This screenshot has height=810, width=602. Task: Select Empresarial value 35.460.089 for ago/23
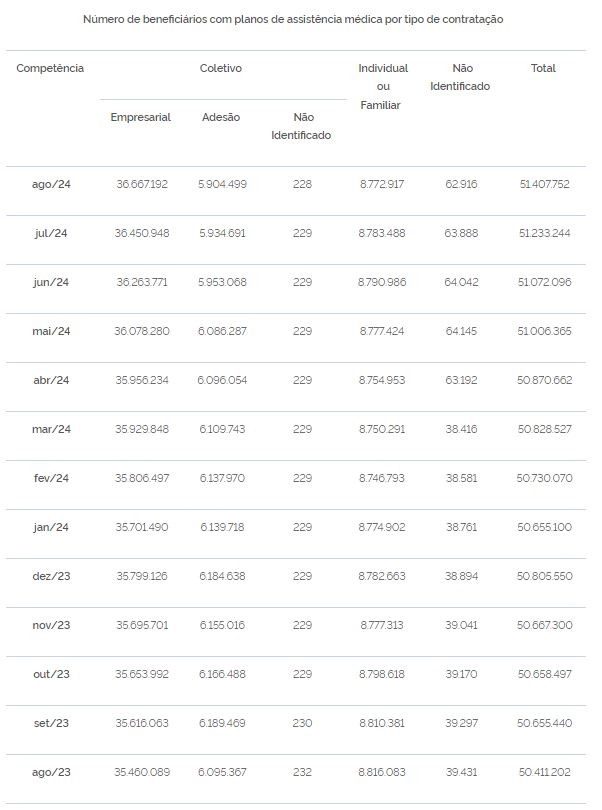(x=142, y=772)
